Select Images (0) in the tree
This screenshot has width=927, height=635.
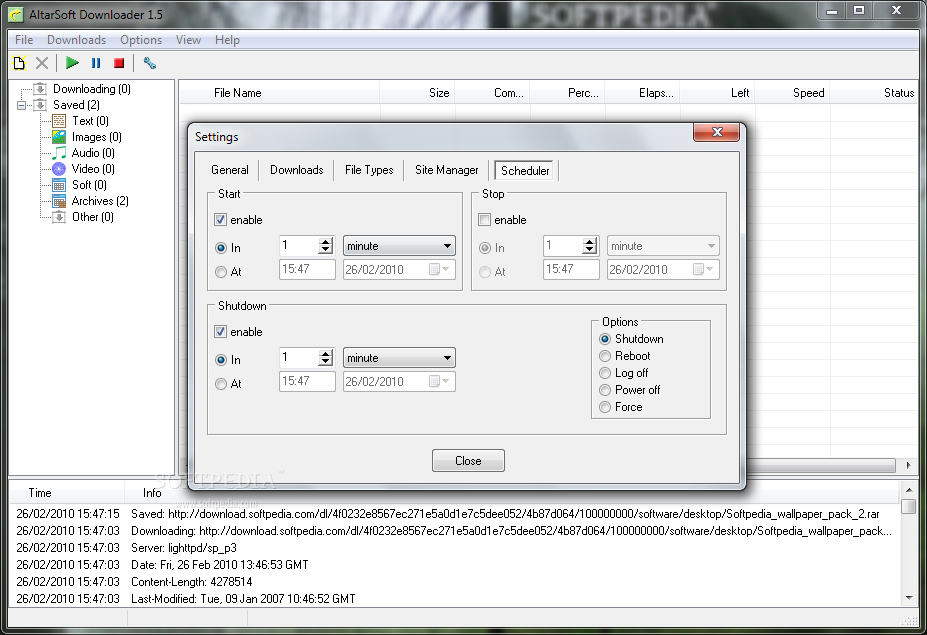coord(96,137)
